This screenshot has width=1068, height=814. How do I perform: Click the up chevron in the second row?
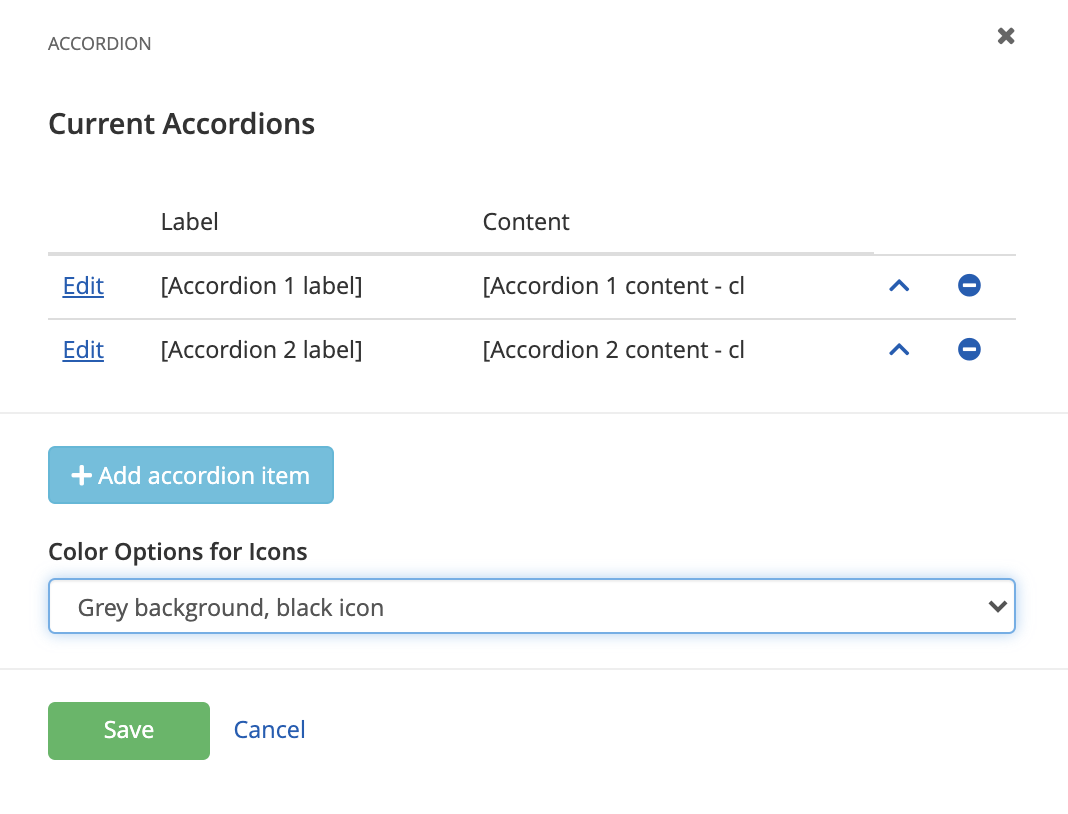pyautogui.click(x=899, y=349)
